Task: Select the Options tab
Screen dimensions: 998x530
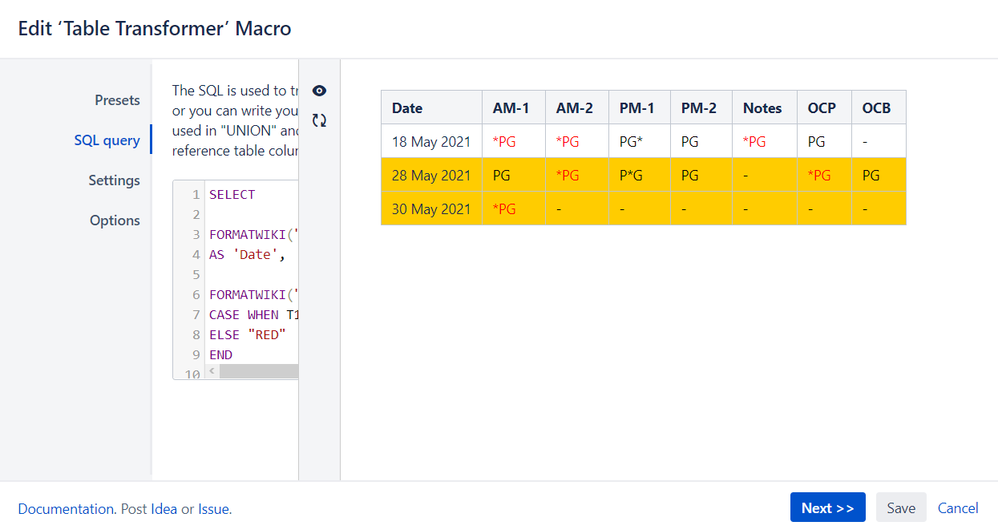Action: (115, 220)
